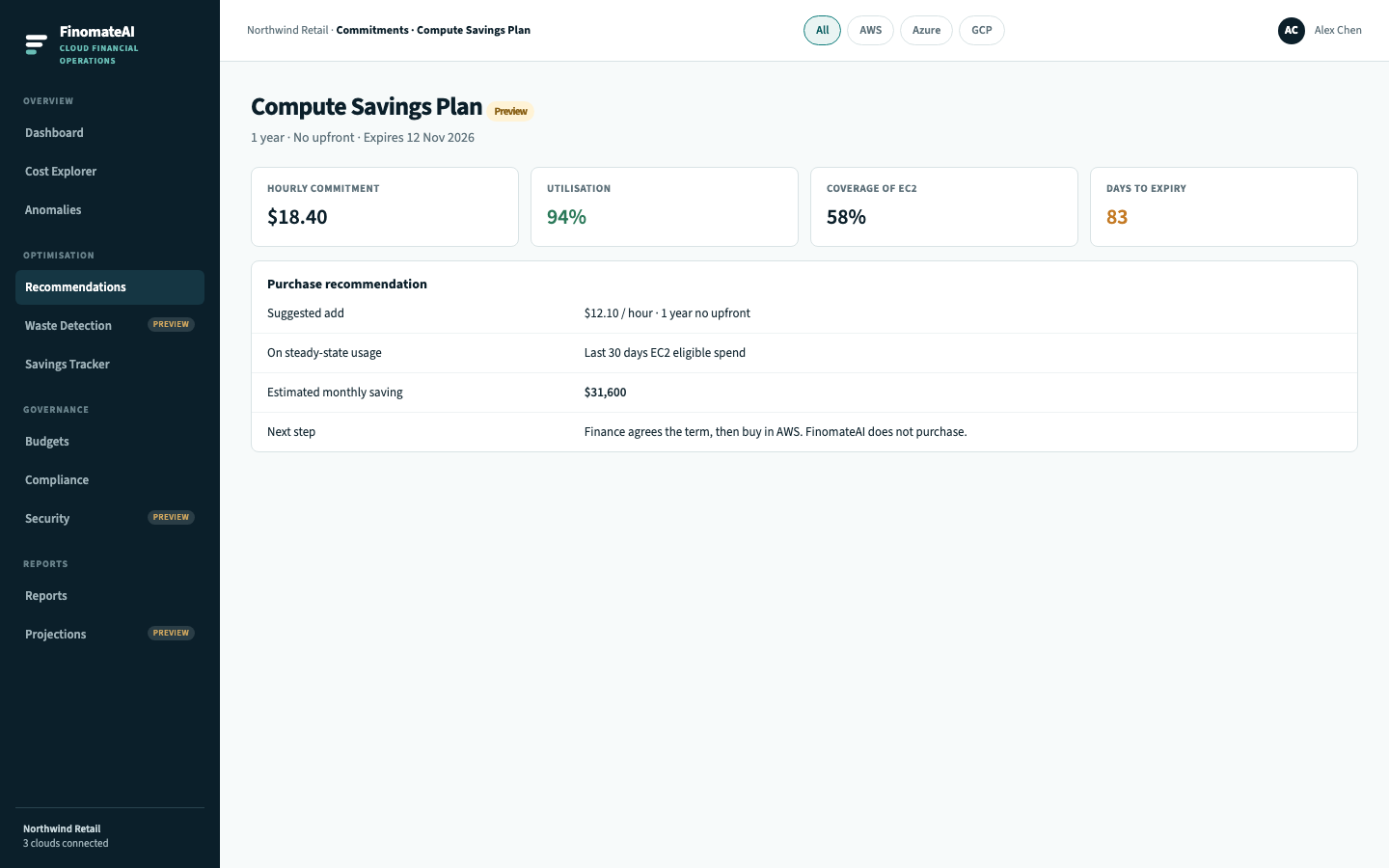Image resolution: width=1389 pixels, height=868 pixels.
Task: Go to Savings Tracker
Action: pyautogui.click(x=110, y=365)
